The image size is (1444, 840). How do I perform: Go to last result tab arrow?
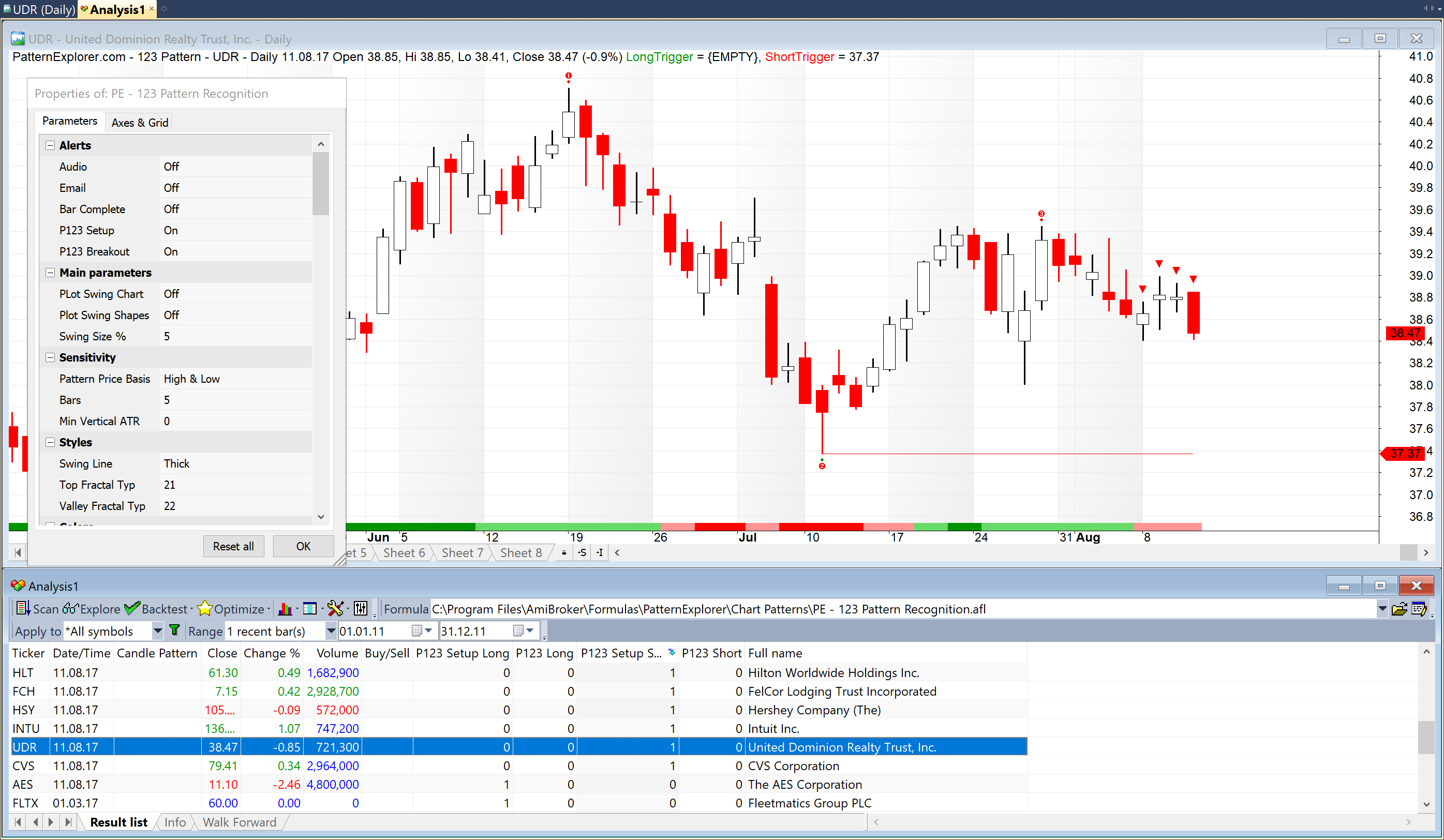coord(68,822)
